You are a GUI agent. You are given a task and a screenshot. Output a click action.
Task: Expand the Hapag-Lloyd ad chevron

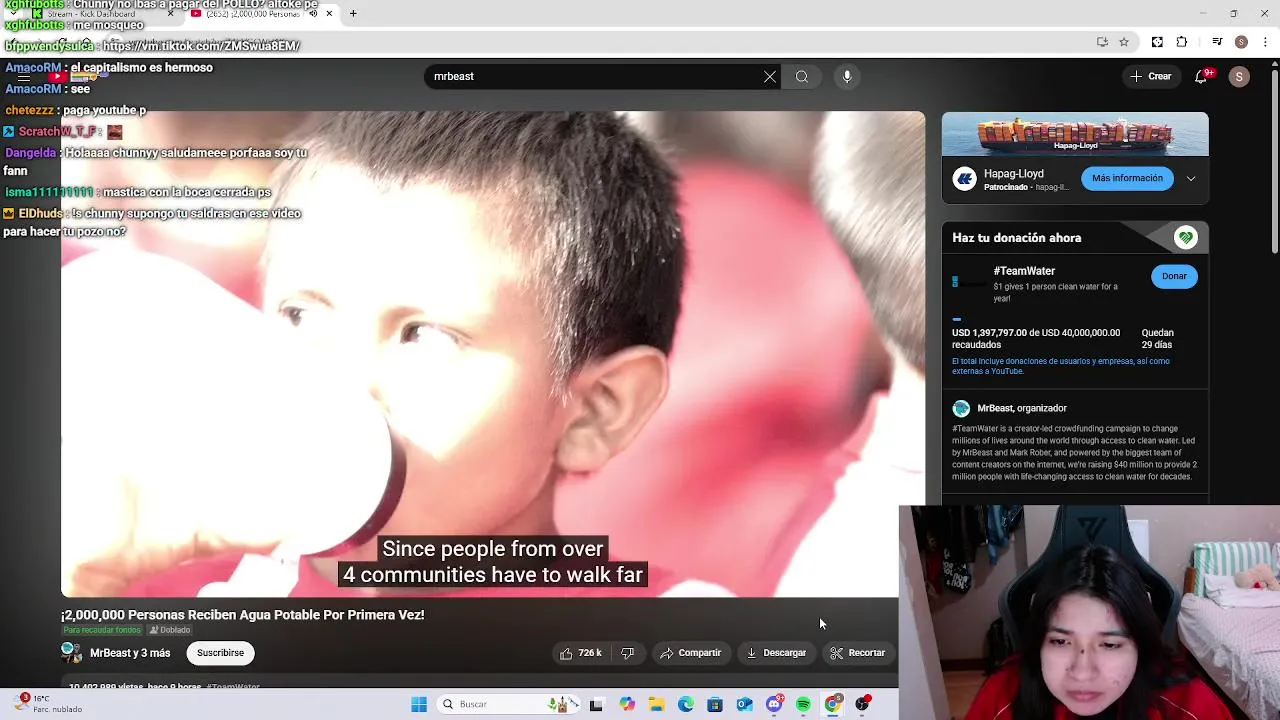click(1191, 179)
